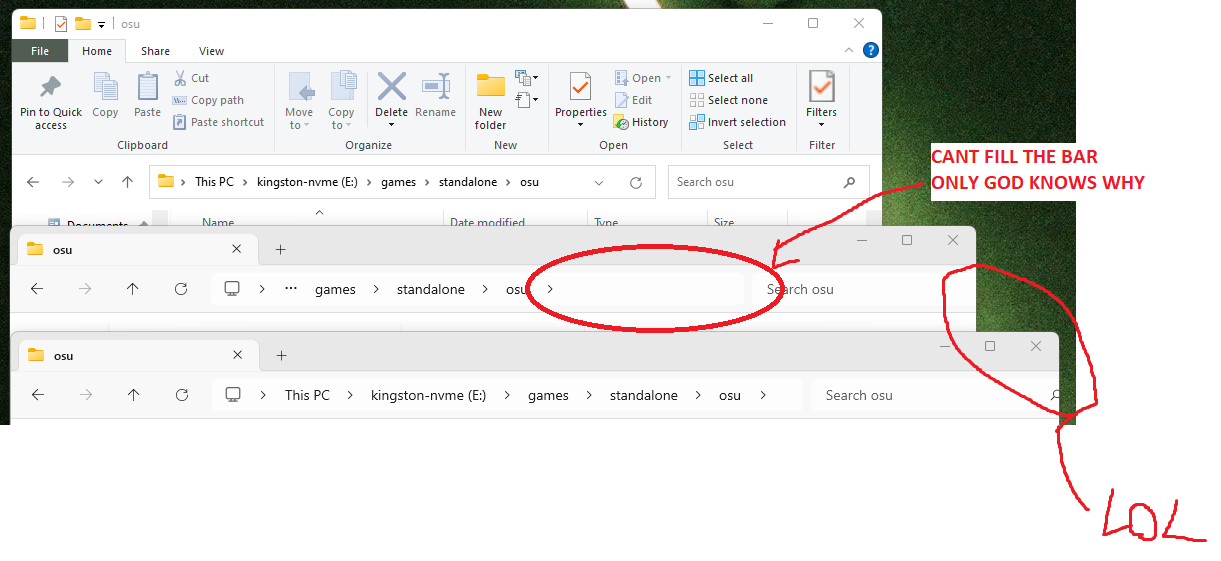This screenshot has height=561, width=1221.
Task: Close osu tab in '…' breadcrumb window
Action: 237,249
